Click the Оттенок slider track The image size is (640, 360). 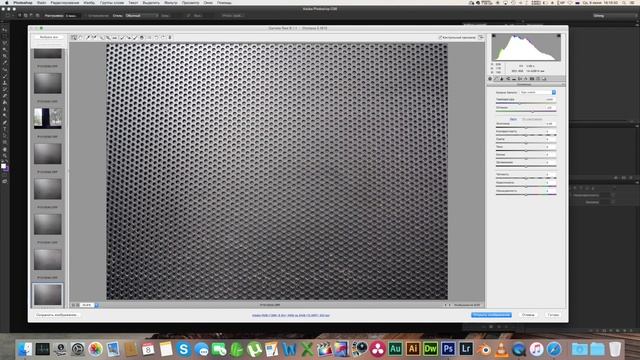pos(526,111)
